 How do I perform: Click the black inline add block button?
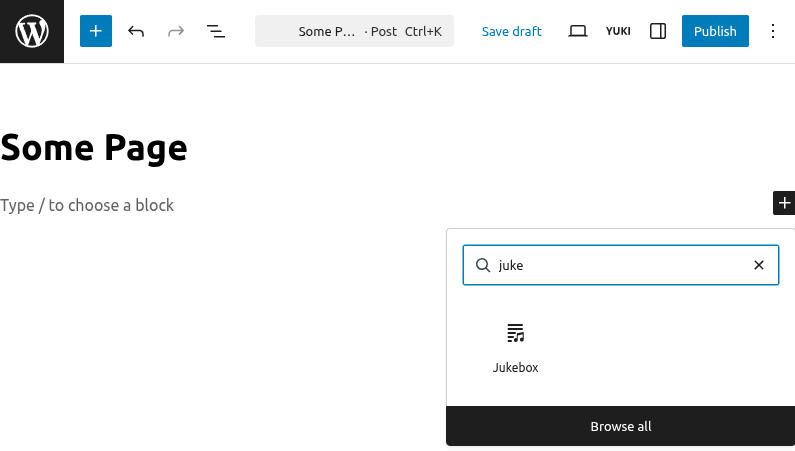pyautogui.click(x=784, y=203)
